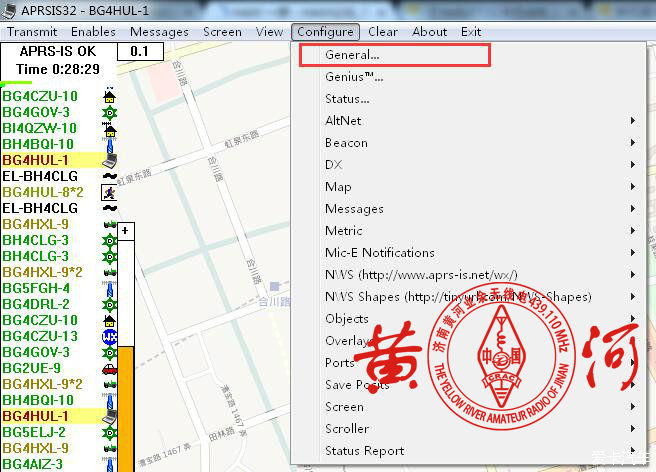The height and width of the screenshot is (472, 656).
Task: Click the runner icon next to BG4HUL-8*2
Action: coord(109,192)
